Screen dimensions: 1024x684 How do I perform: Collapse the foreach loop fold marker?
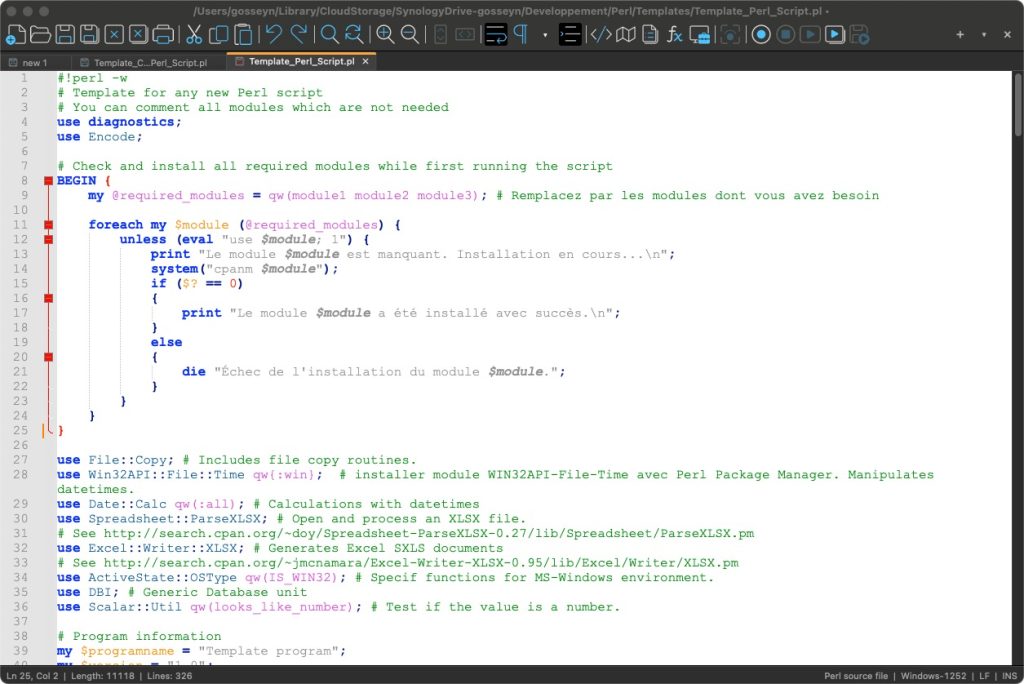pyautogui.click(x=48, y=225)
